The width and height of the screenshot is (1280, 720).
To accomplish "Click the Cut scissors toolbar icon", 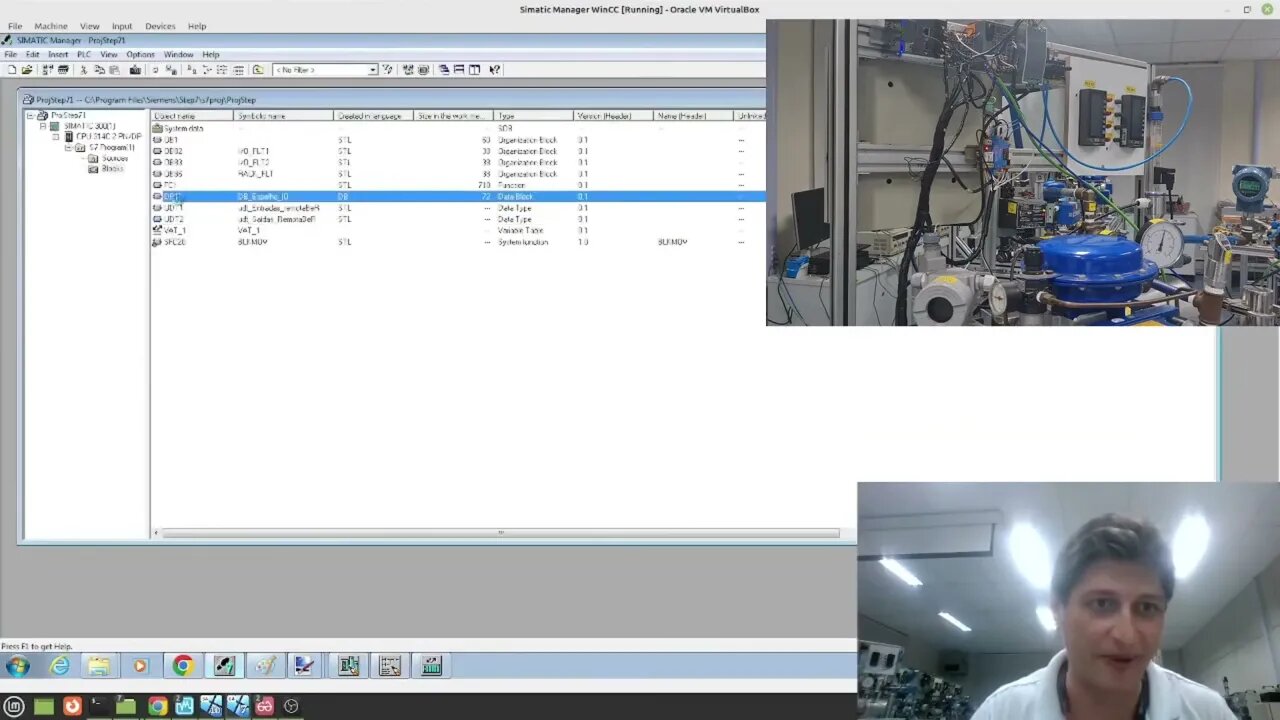I will (x=84, y=70).
